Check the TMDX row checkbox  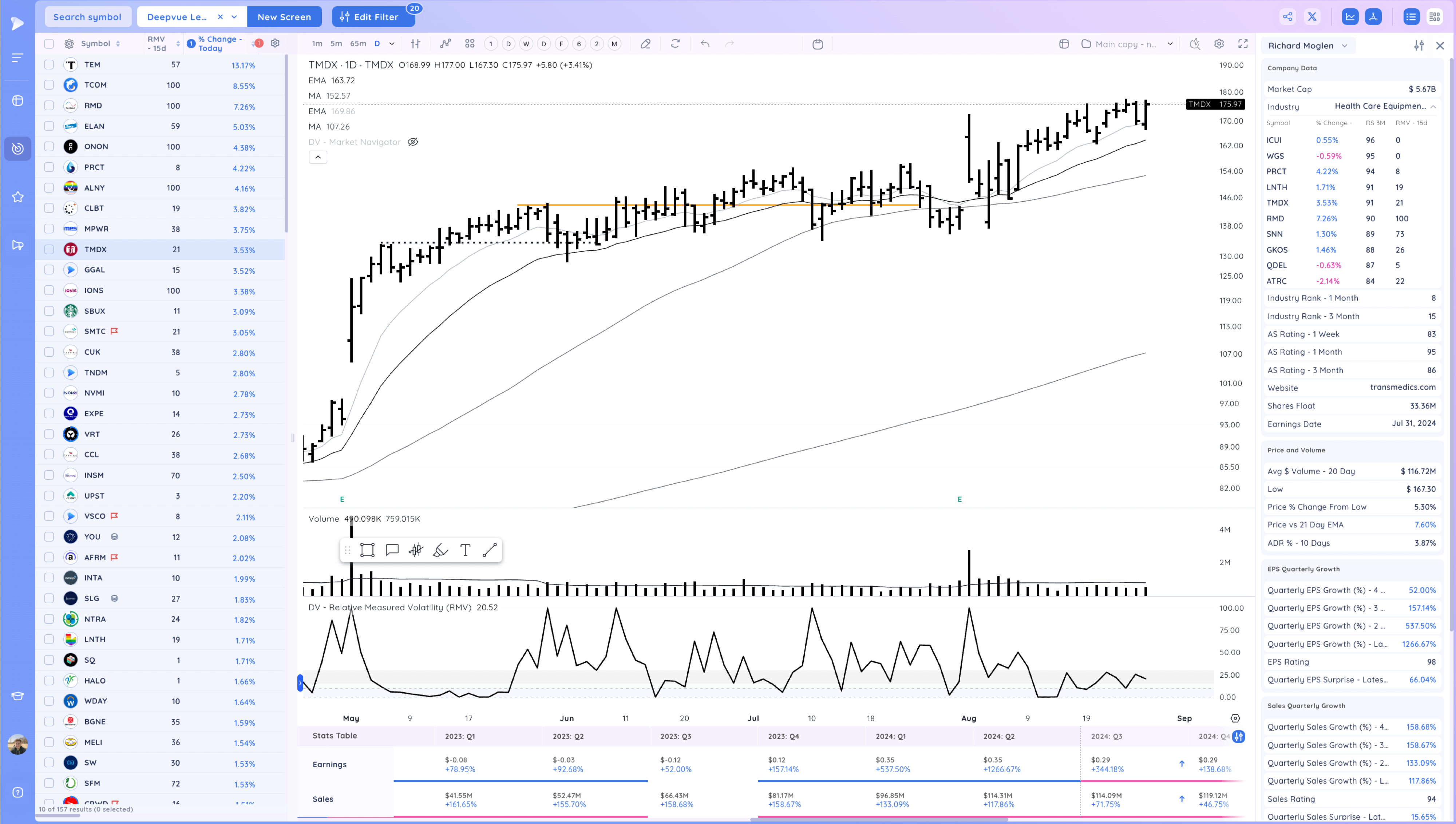[x=49, y=250]
